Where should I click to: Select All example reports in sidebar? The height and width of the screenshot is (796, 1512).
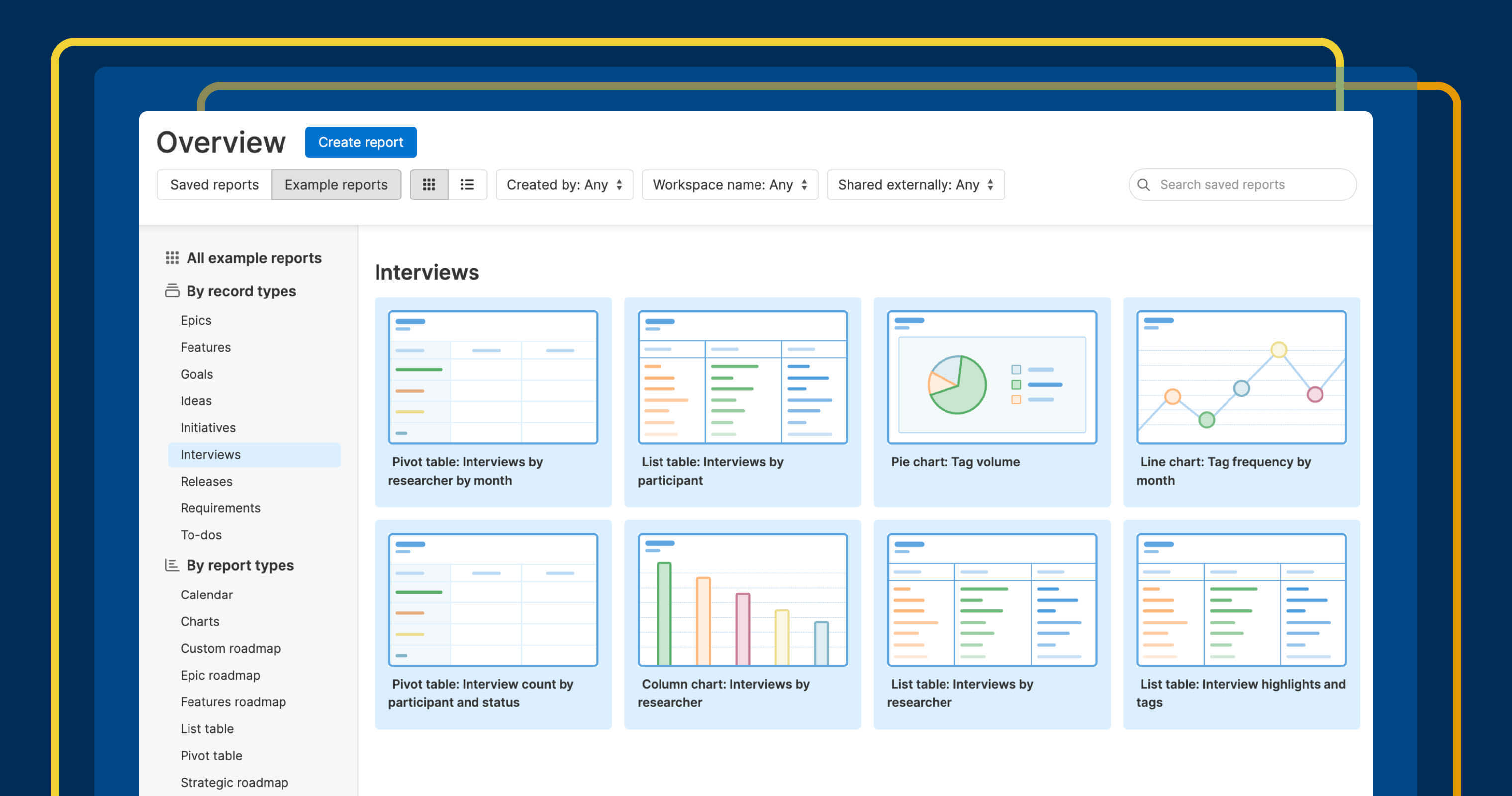coord(254,258)
